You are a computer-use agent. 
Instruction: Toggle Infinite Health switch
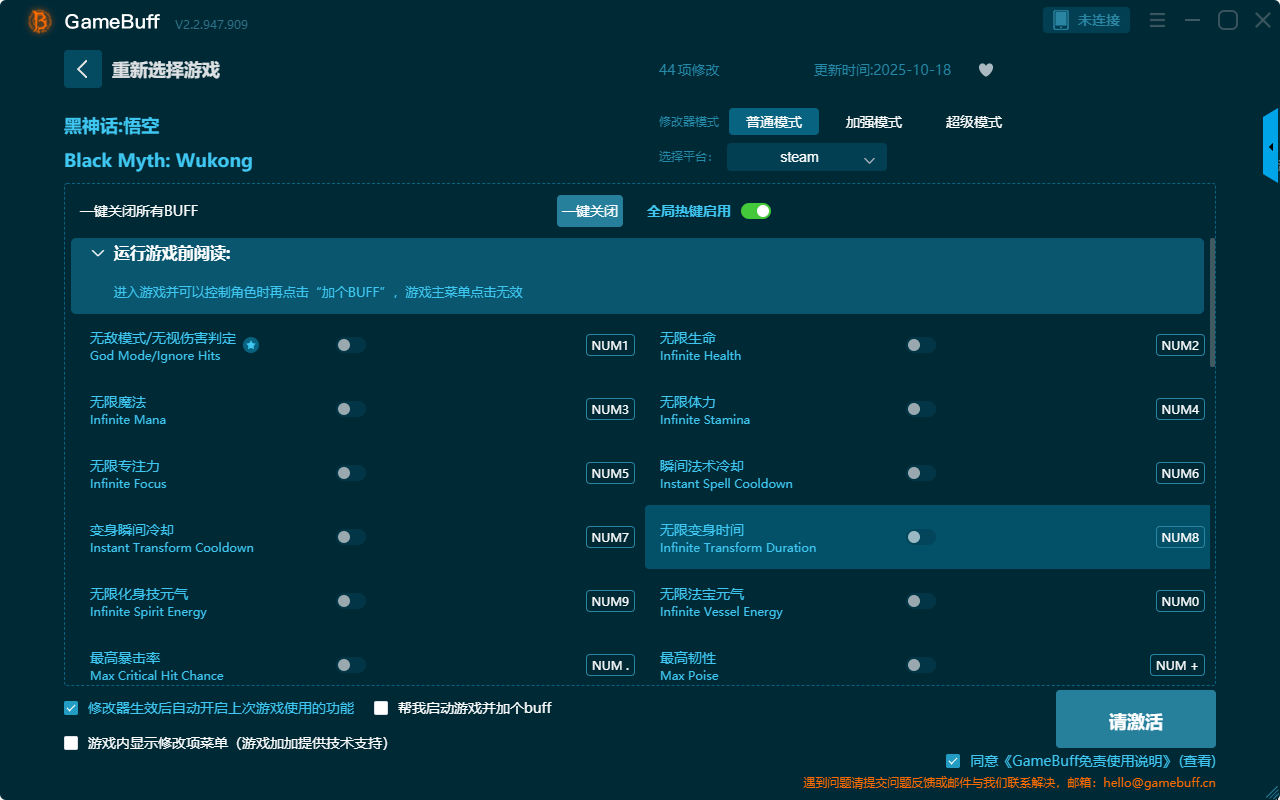[921, 345]
